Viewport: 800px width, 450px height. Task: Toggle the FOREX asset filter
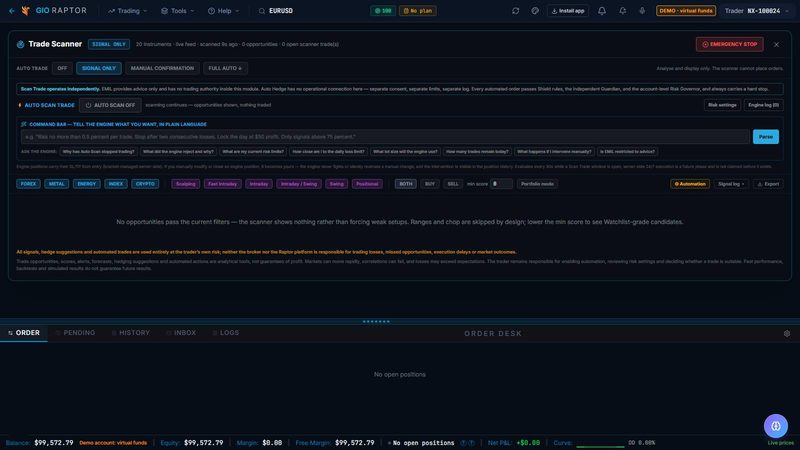pos(28,184)
